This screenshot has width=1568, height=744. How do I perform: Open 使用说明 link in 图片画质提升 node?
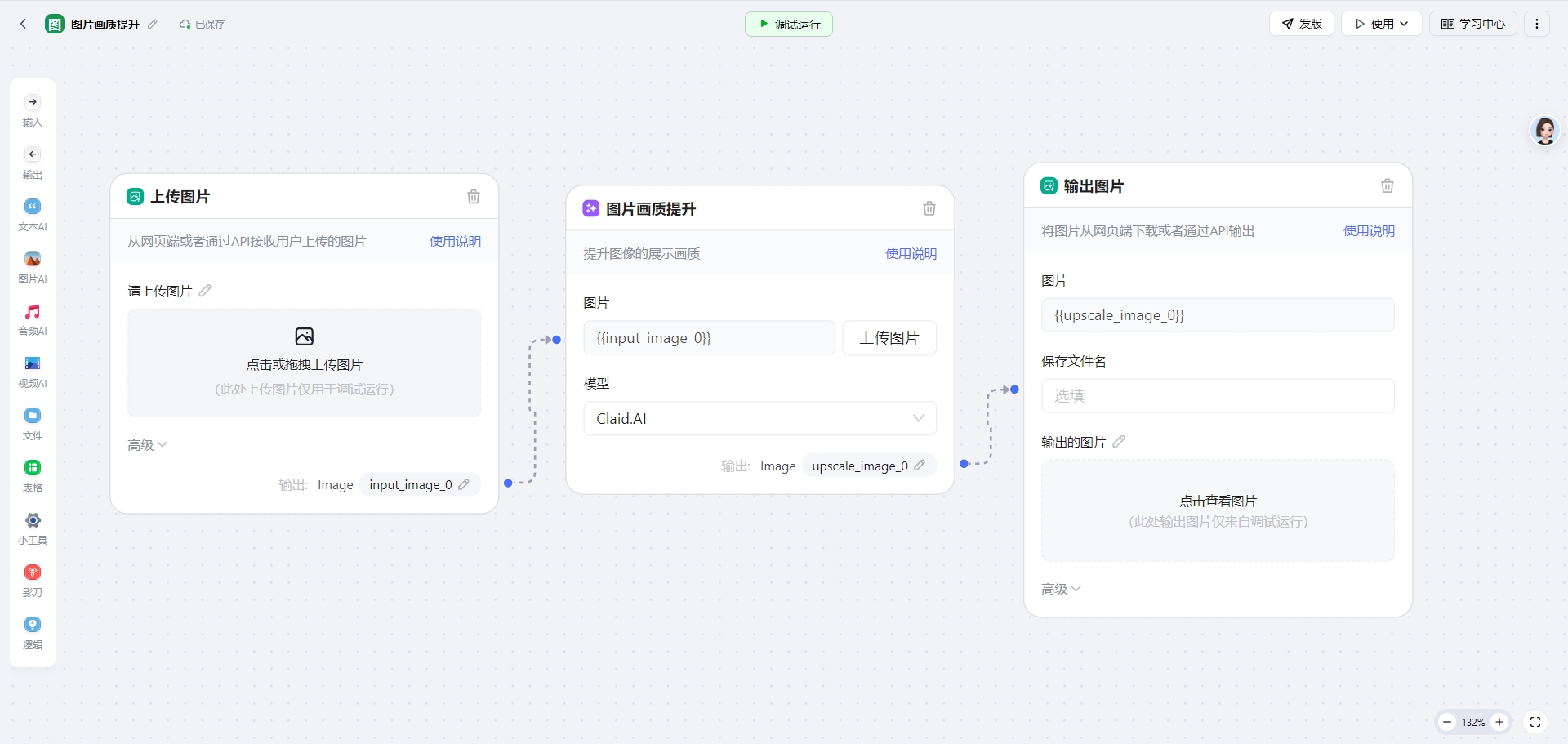911,254
